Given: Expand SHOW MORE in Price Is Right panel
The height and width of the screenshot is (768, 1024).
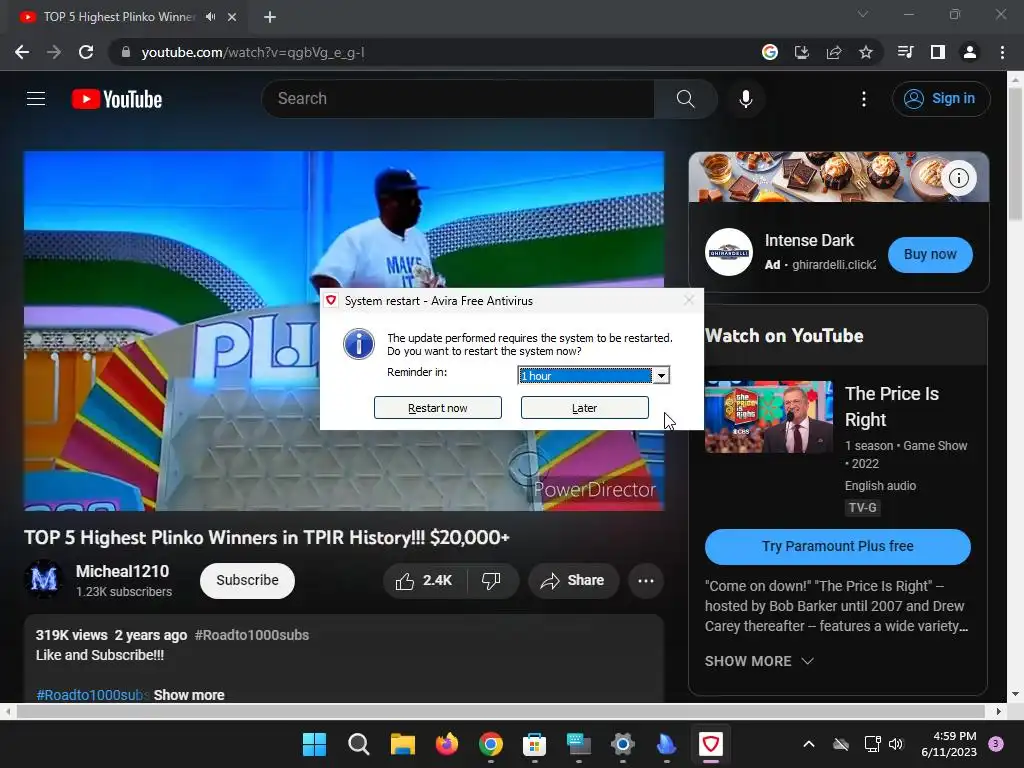Looking at the screenshot, I should click(x=759, y=661).
